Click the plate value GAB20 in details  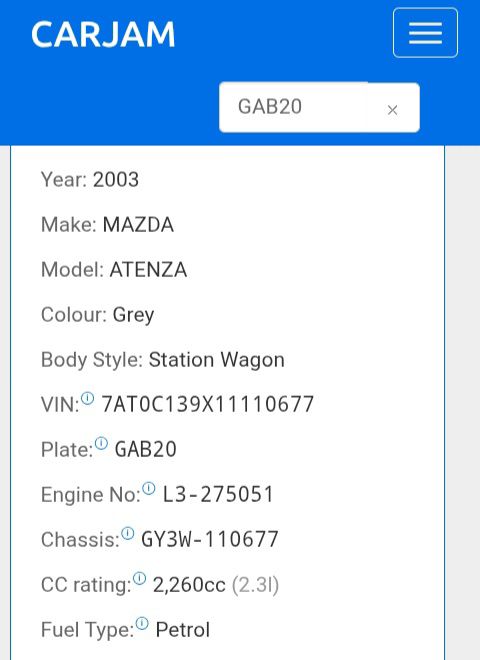pyautogui.click(x=146, y=449)
